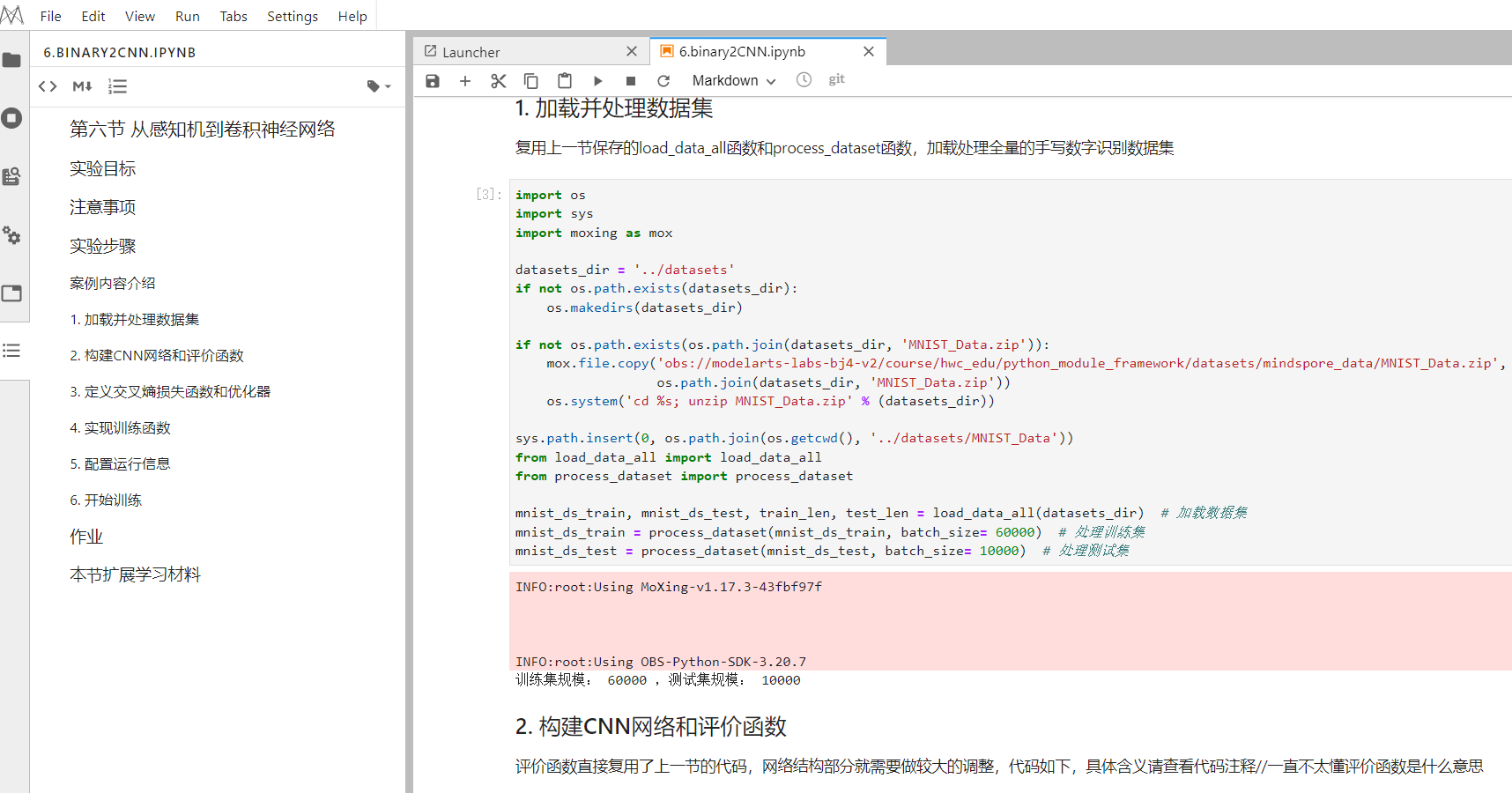Open the File menu
This screenshot has height=793, width=1512.
click(x=51, y=16)
